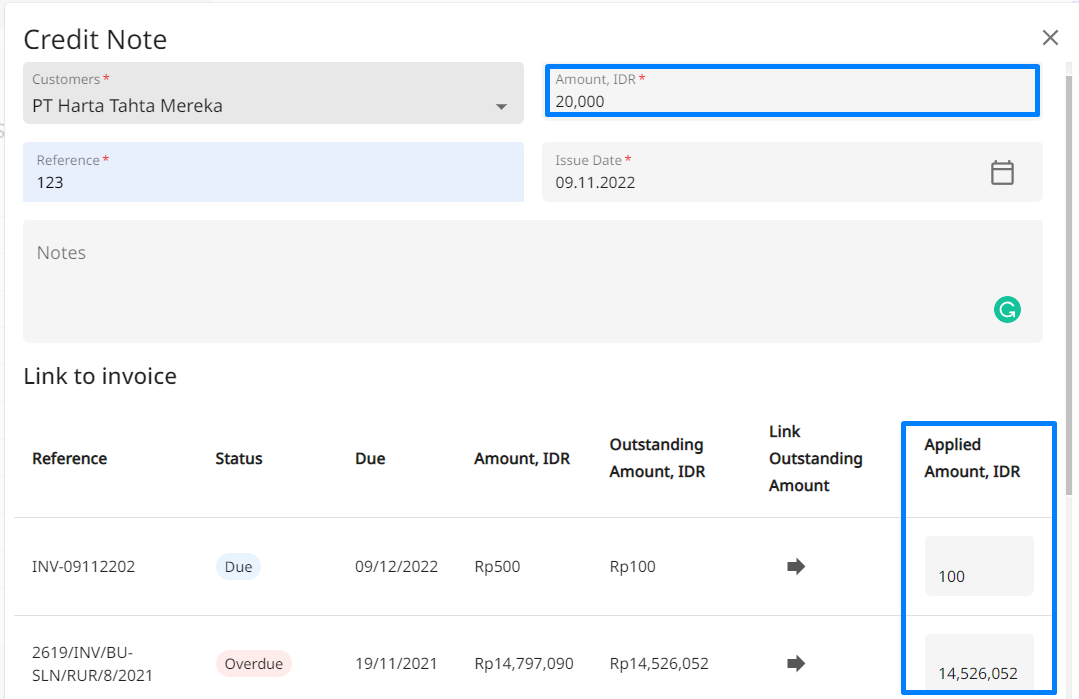
Task: Click the Due column header
Action: [370, 459]
